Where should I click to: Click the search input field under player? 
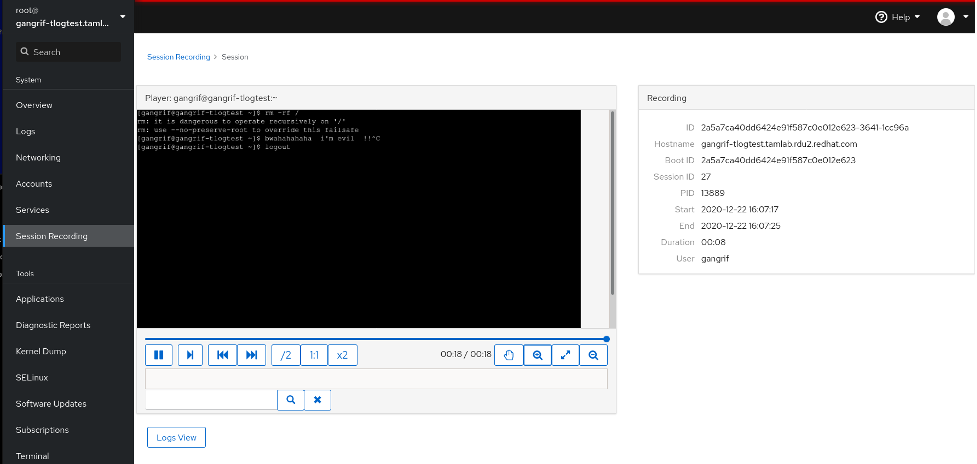pos(211,399)
